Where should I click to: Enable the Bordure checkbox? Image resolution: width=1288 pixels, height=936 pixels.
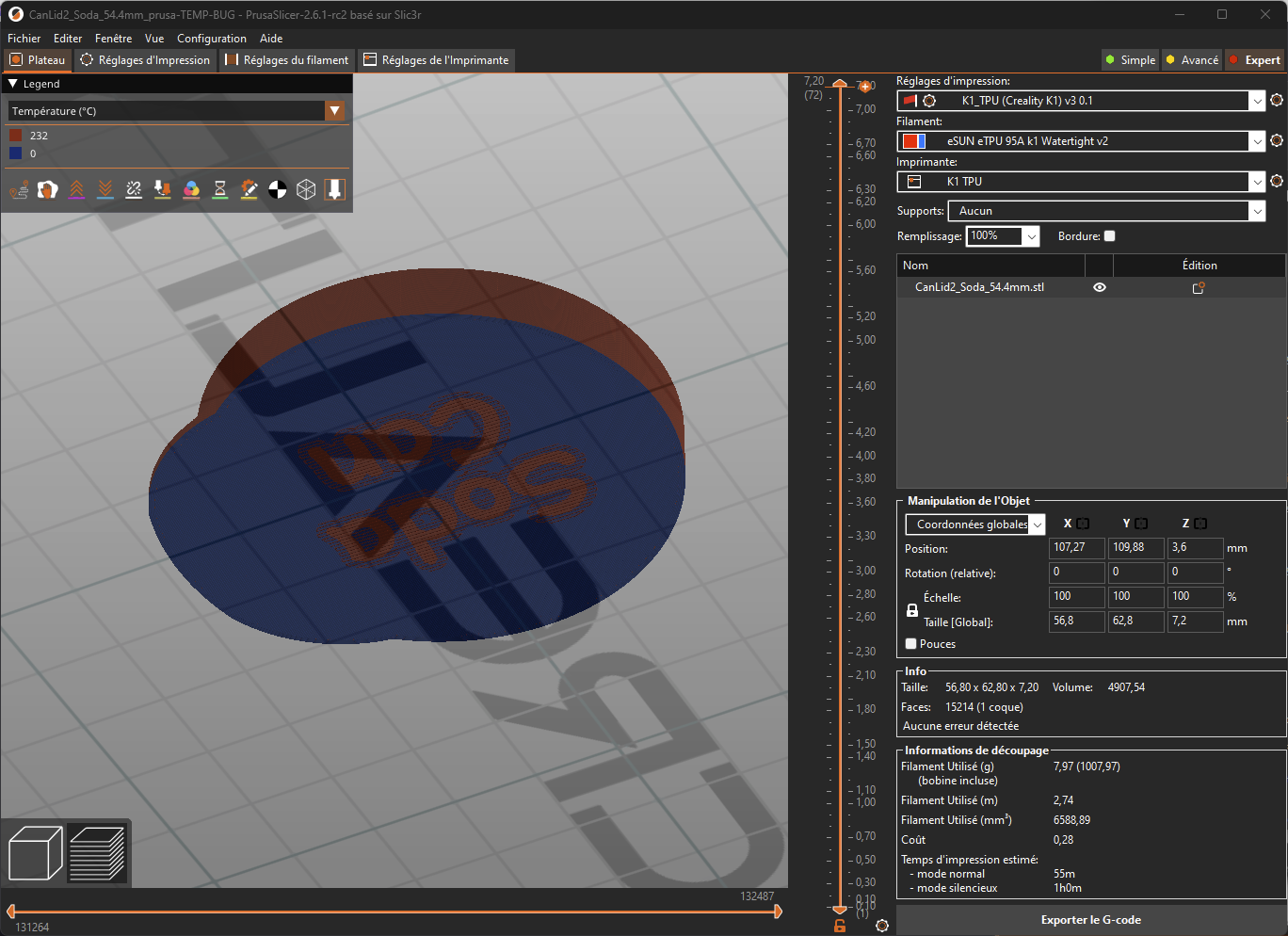tap(1109, 235)
